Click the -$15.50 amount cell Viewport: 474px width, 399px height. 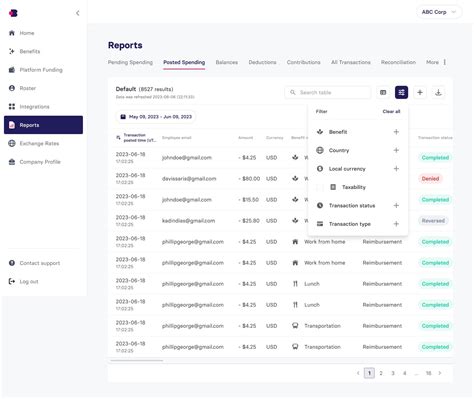[x=249, y=200]
